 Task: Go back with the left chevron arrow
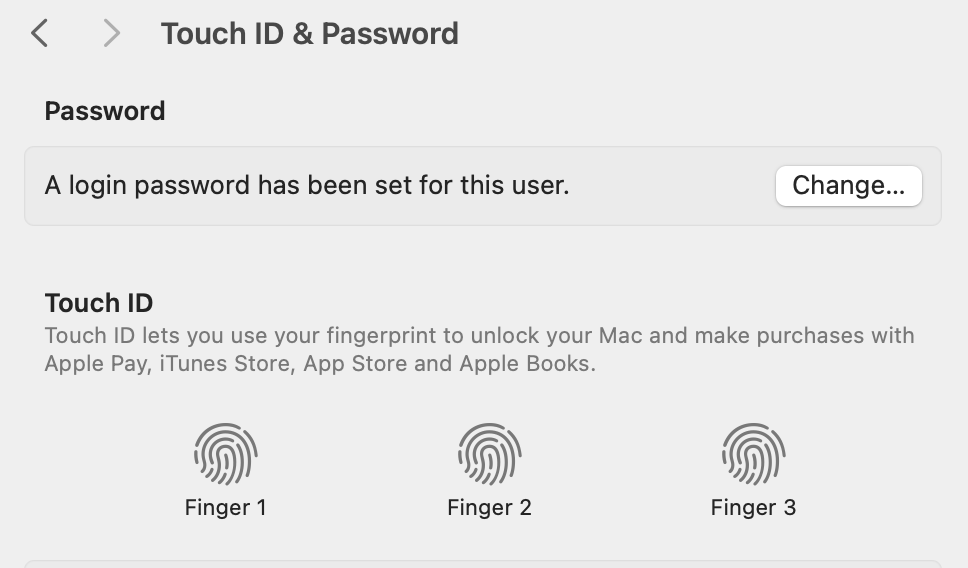coord(39,34)
